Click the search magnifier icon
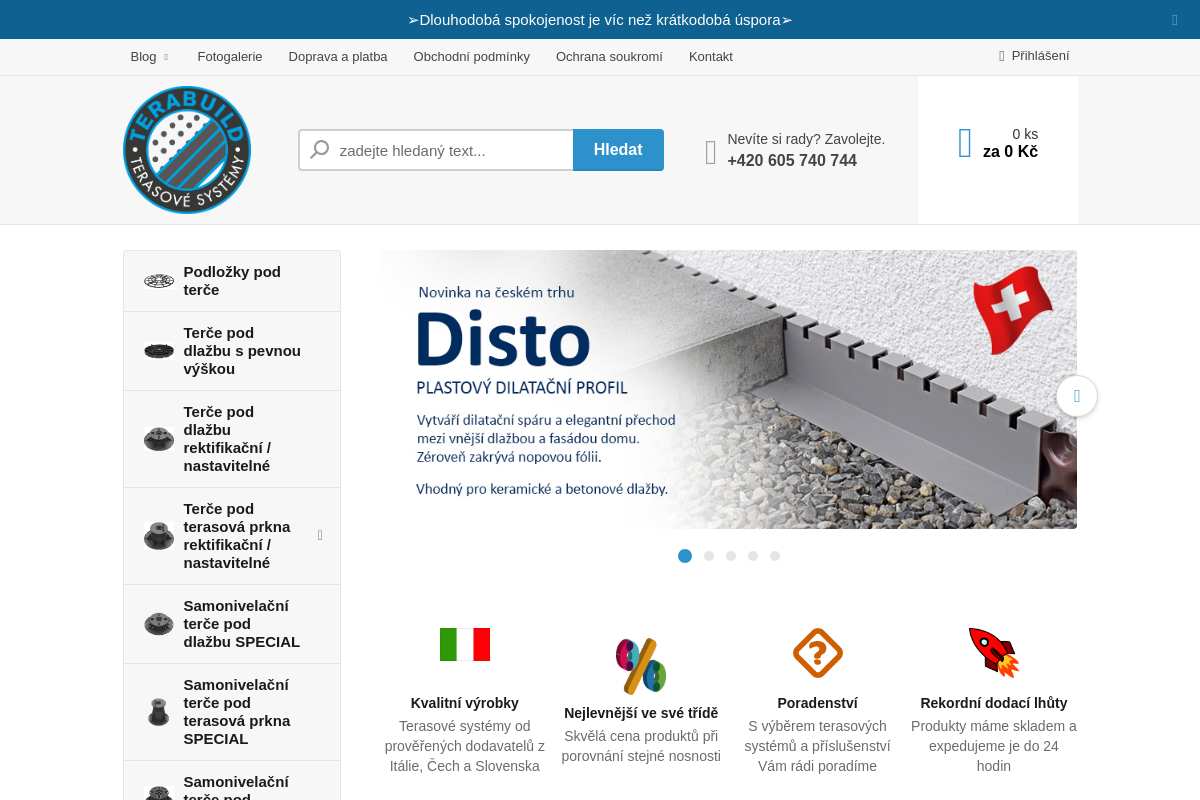This screenshot has height=800, width=1200. click(x=320, y=150)
